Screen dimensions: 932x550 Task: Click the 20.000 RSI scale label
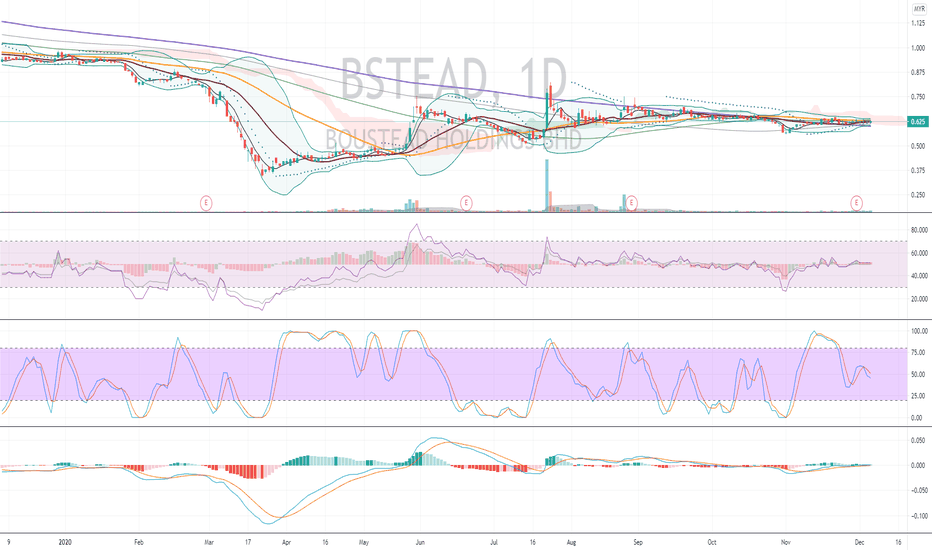(919, 299)
